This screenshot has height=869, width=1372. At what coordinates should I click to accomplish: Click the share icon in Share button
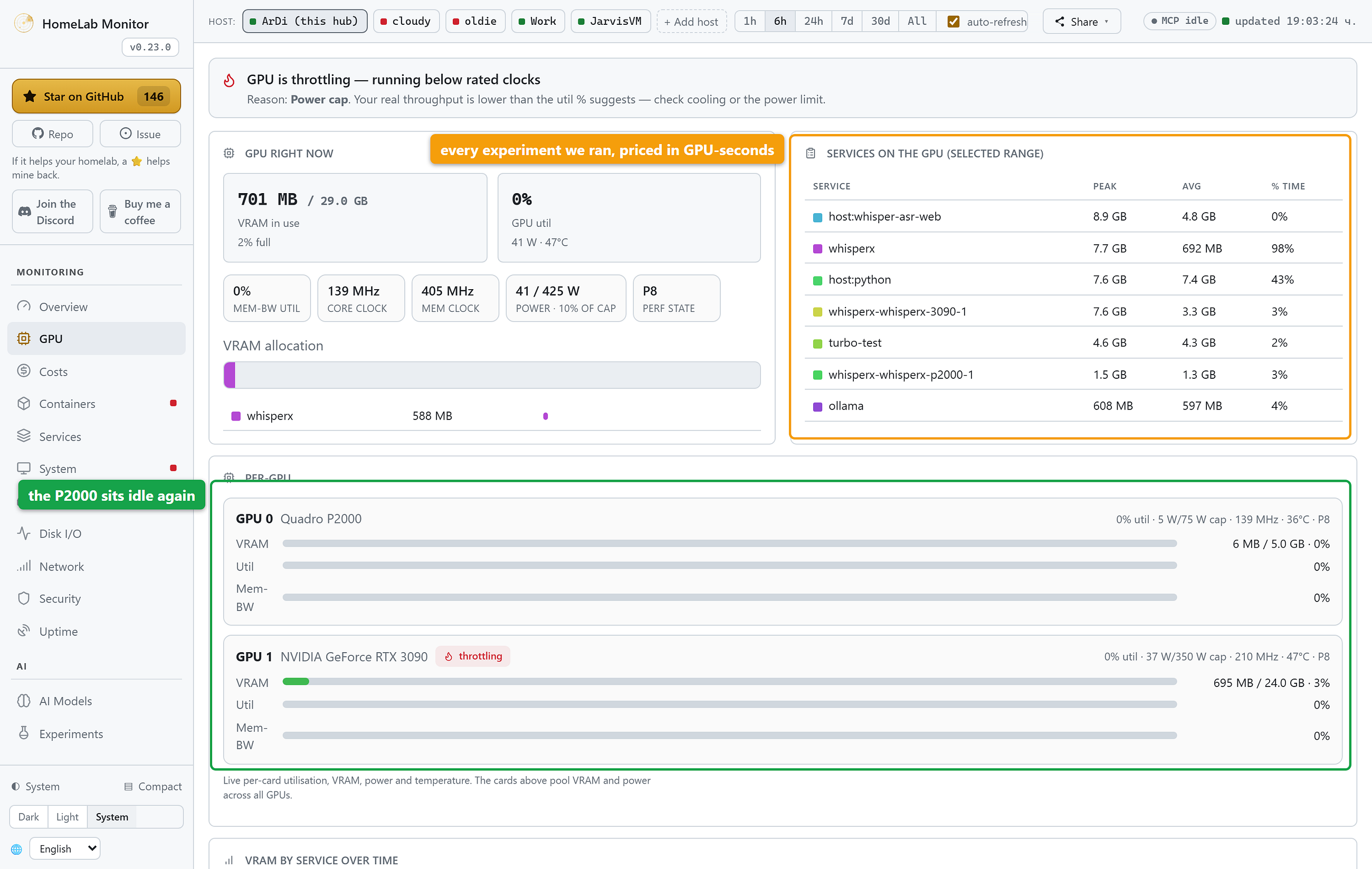pos(1060,22)
